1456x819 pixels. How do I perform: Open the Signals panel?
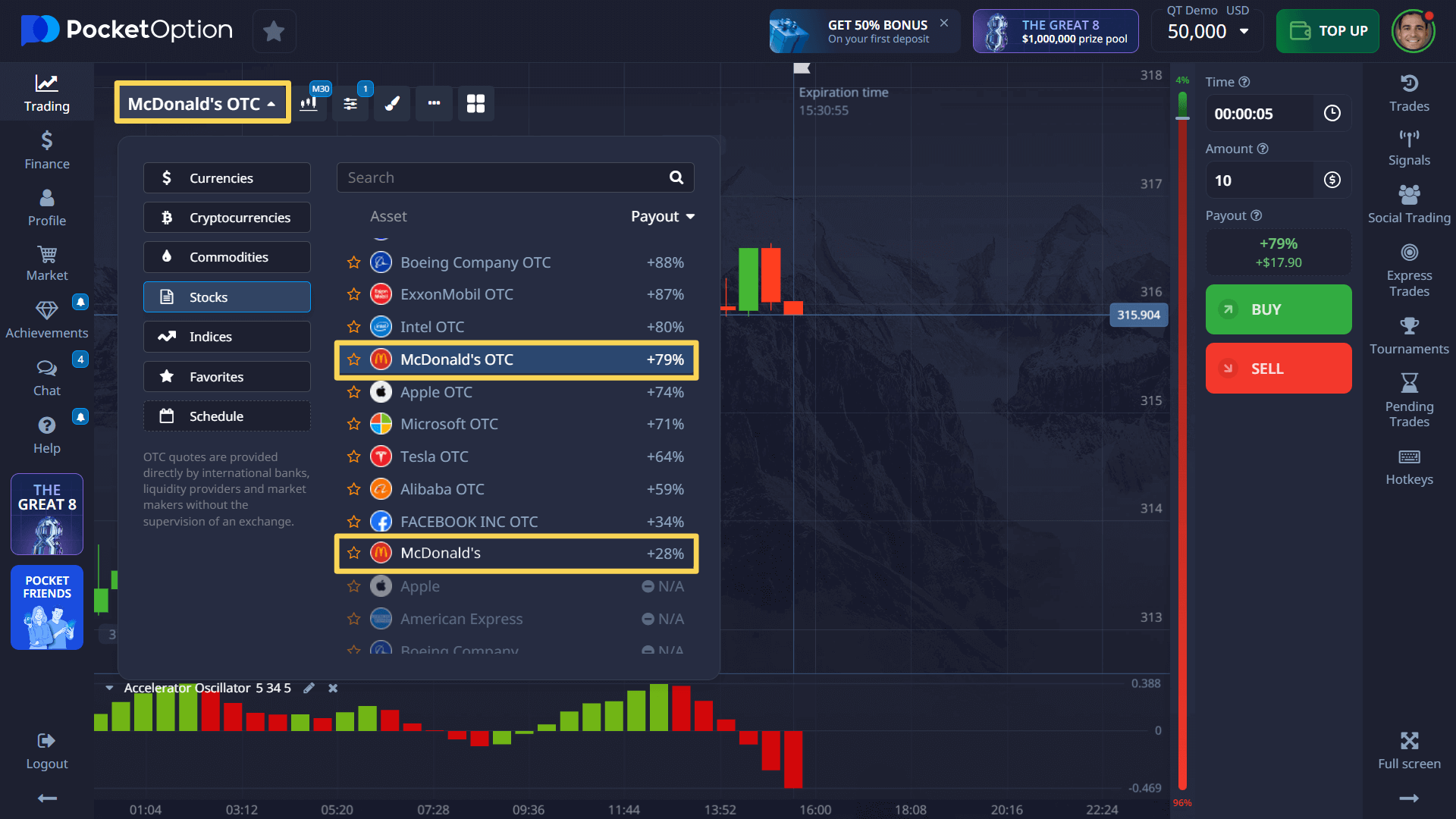[1409, 148]
